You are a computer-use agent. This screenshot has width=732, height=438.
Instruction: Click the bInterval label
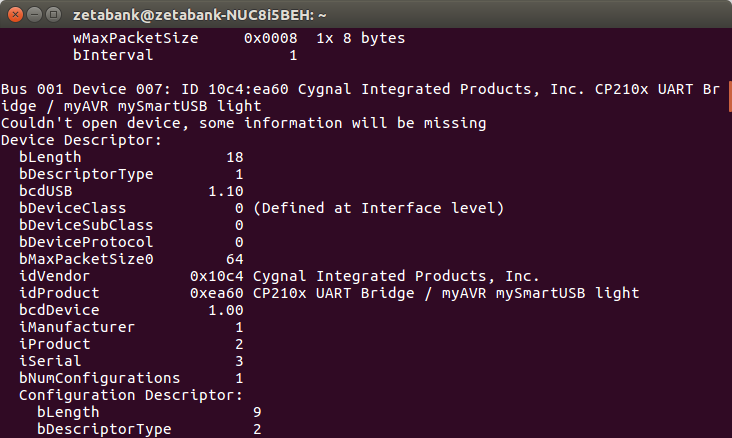(x=113, y=55)
